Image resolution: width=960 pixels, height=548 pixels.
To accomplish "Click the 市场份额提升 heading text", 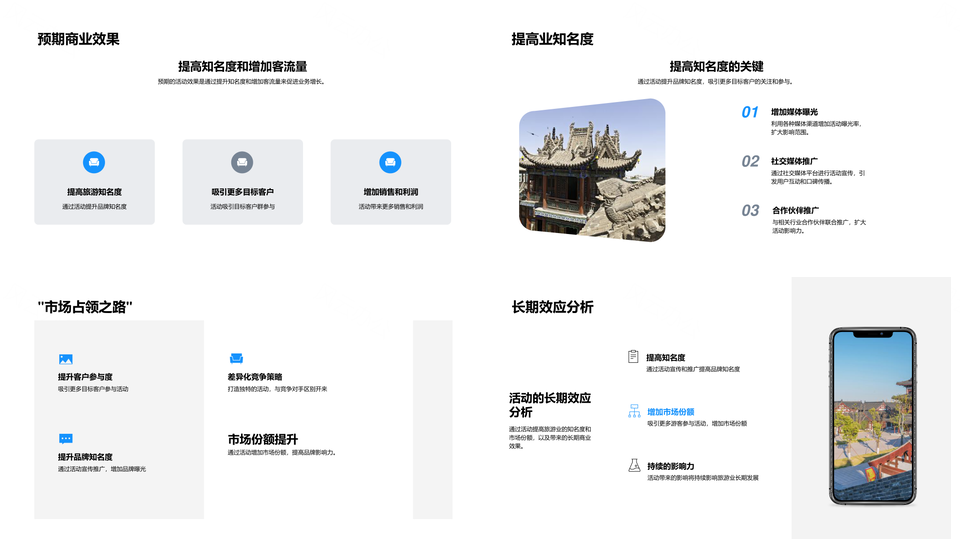I will tap(262, 439).
